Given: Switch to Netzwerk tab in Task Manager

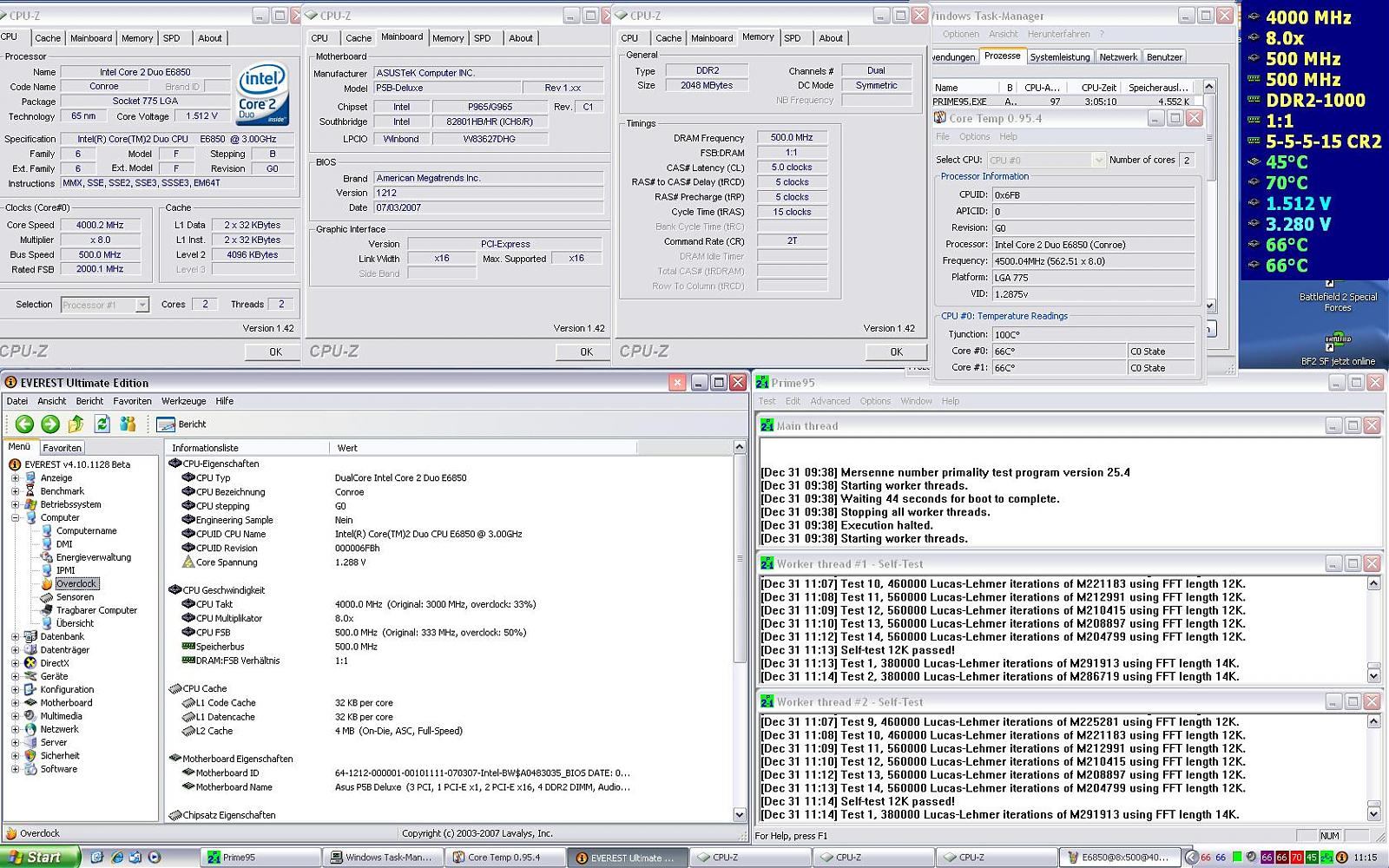Looking at the screenshot, I should (1117, 57).
